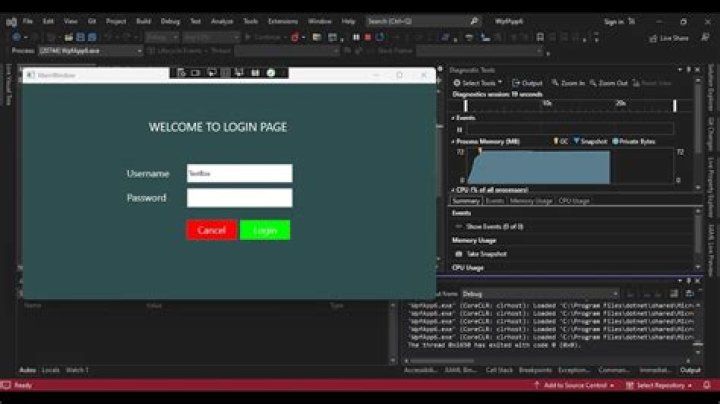Collapse the Process Memory graph section
The height and width of the screenshot is (404, 720).
coord(454,142)
